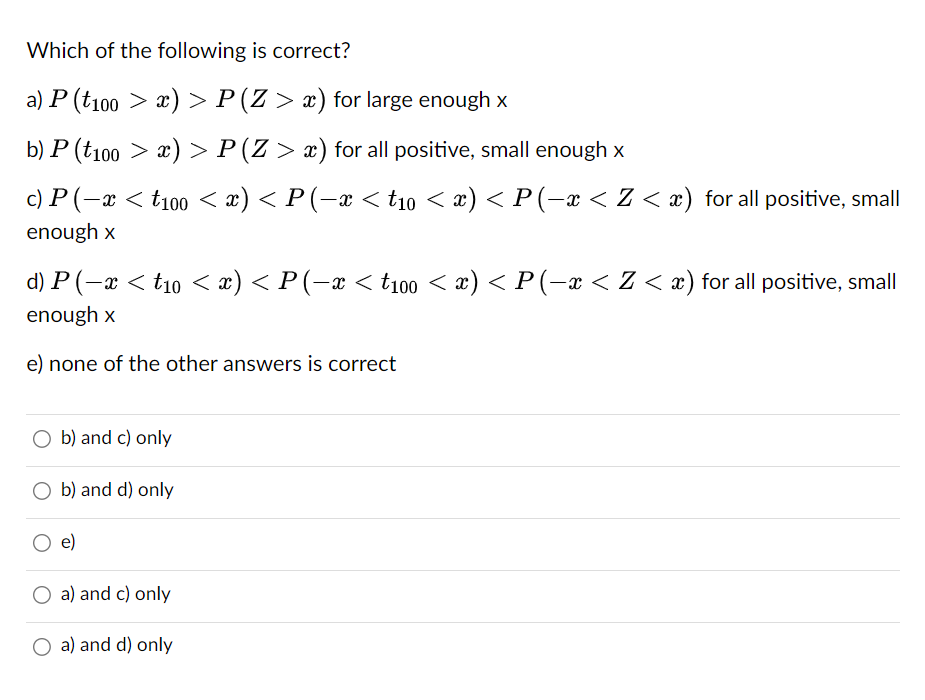
Task: Click the unselected circle beside "e)"
Action: tap(42, 542)
